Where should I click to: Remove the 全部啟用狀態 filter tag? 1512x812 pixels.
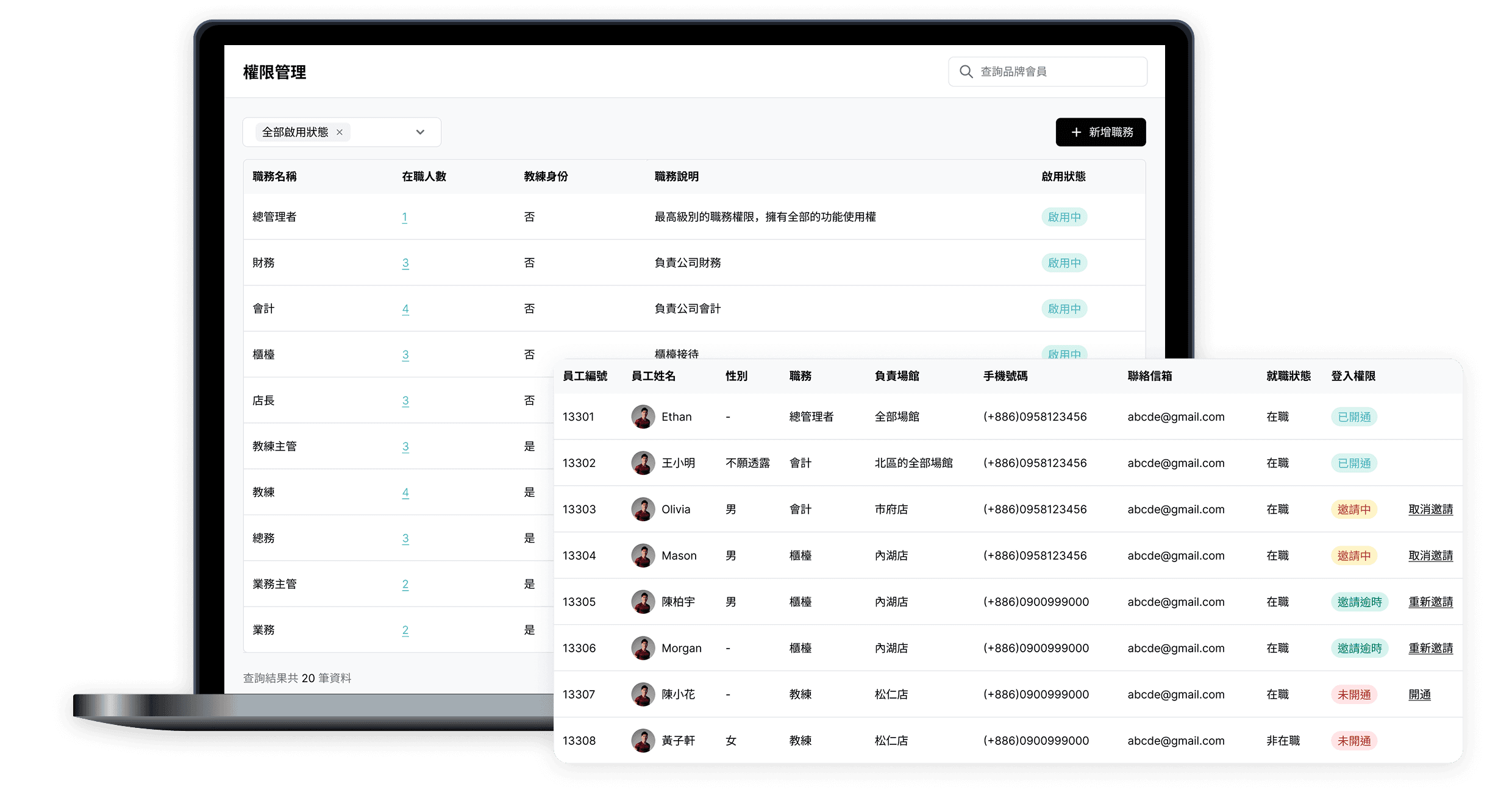pos(340,132)
